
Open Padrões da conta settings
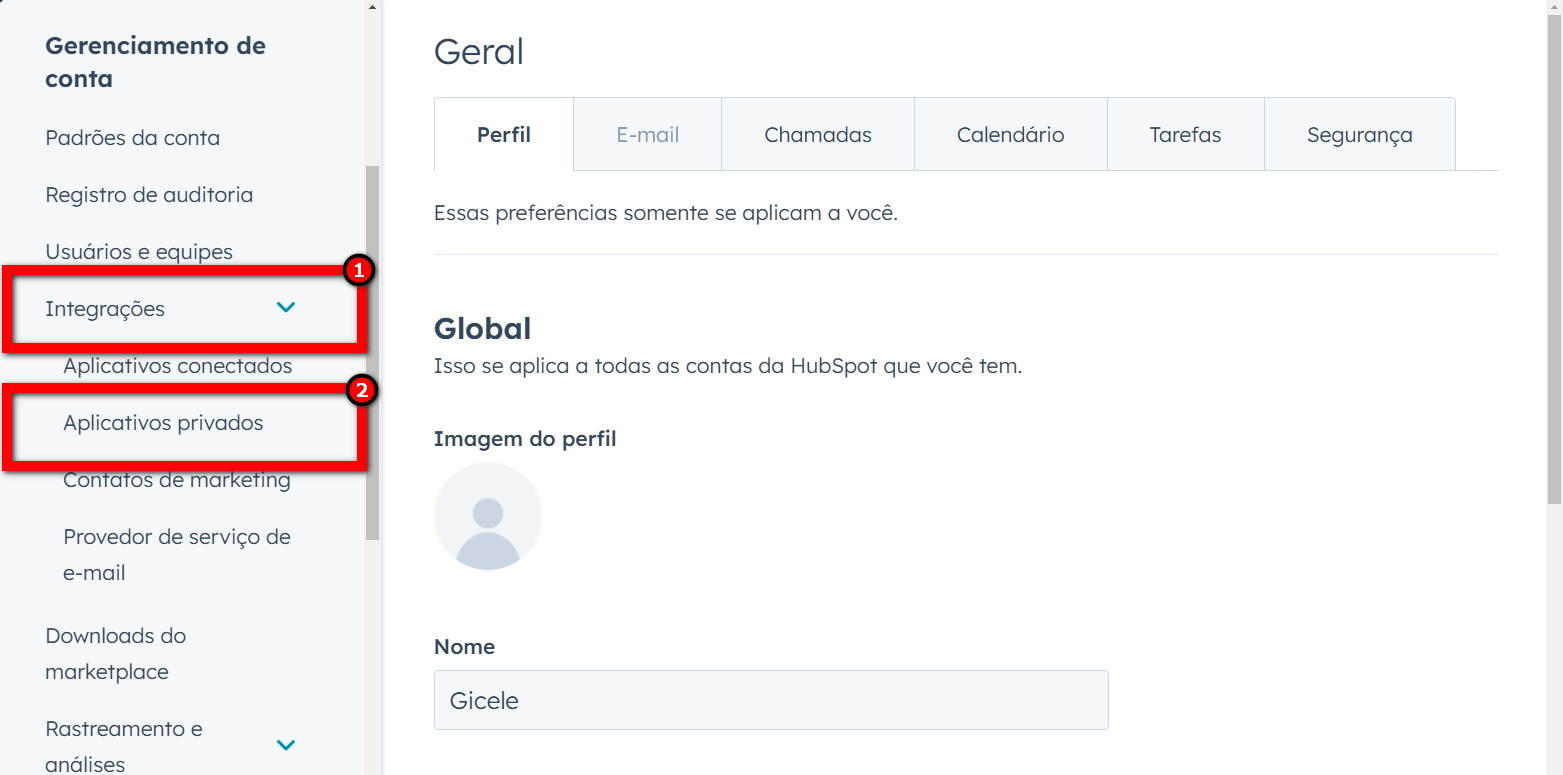tap(134, 137)
